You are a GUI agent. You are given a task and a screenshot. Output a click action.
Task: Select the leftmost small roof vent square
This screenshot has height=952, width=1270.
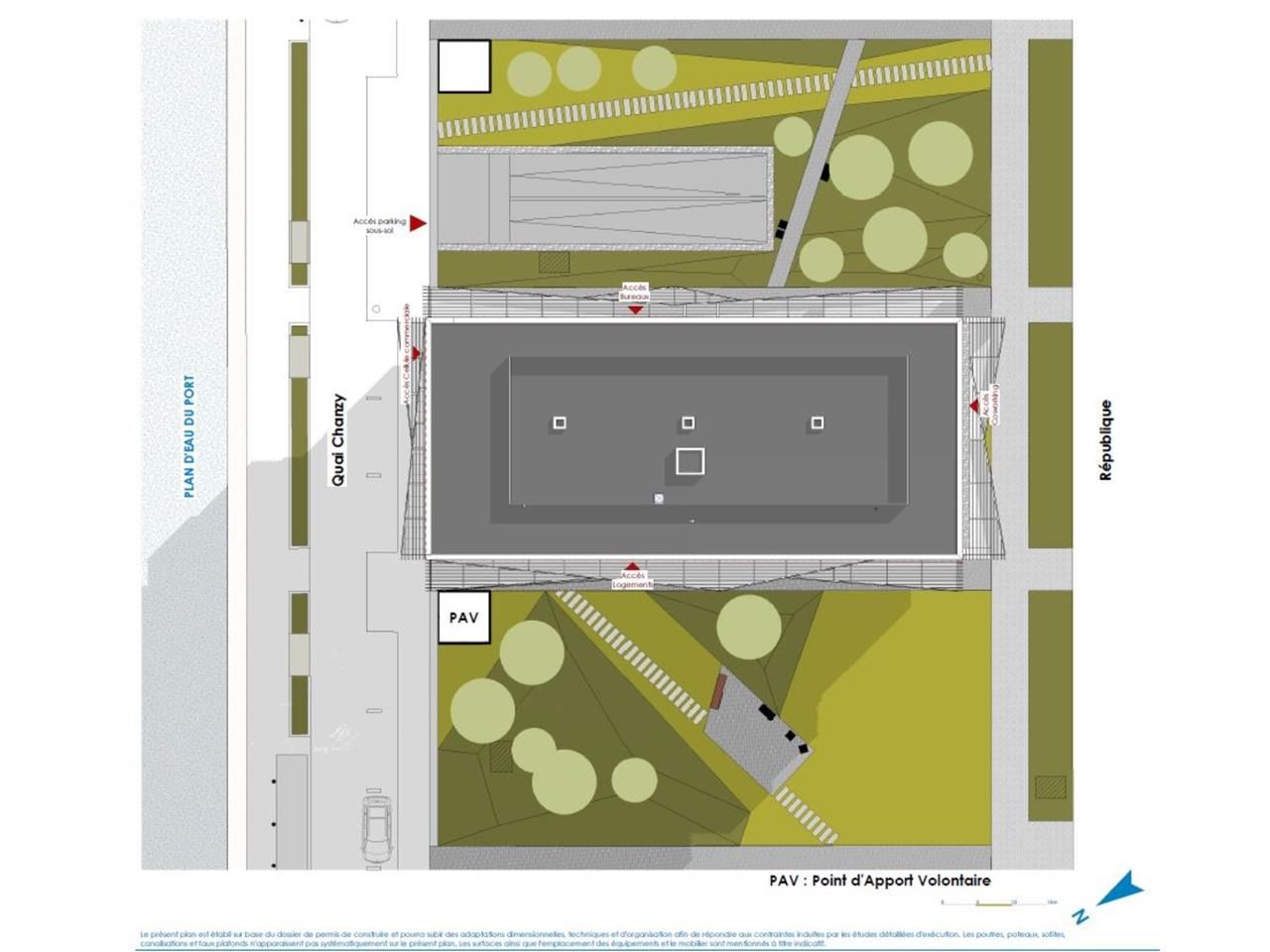(x=560, y=423)
